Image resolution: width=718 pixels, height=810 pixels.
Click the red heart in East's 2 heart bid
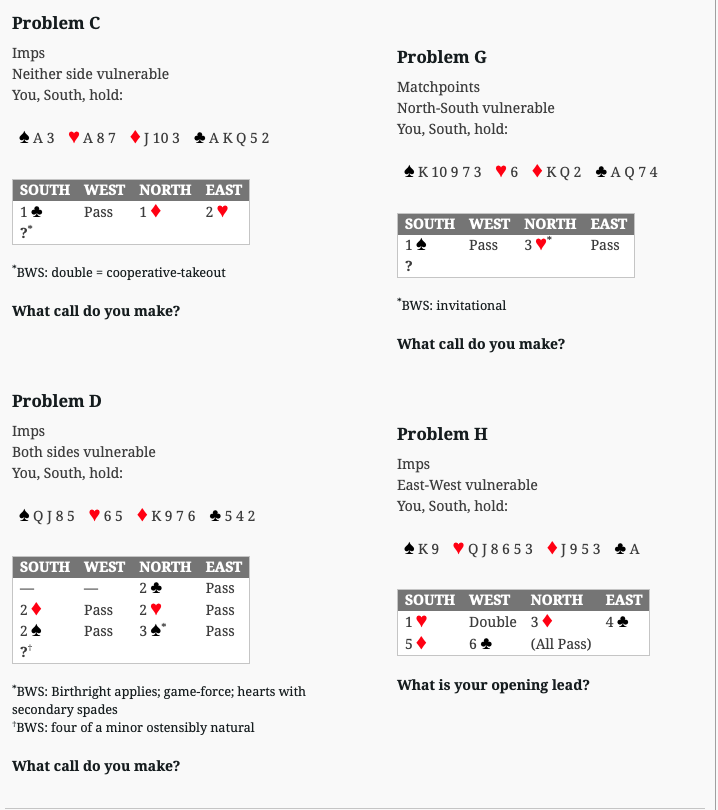(223, 211)
